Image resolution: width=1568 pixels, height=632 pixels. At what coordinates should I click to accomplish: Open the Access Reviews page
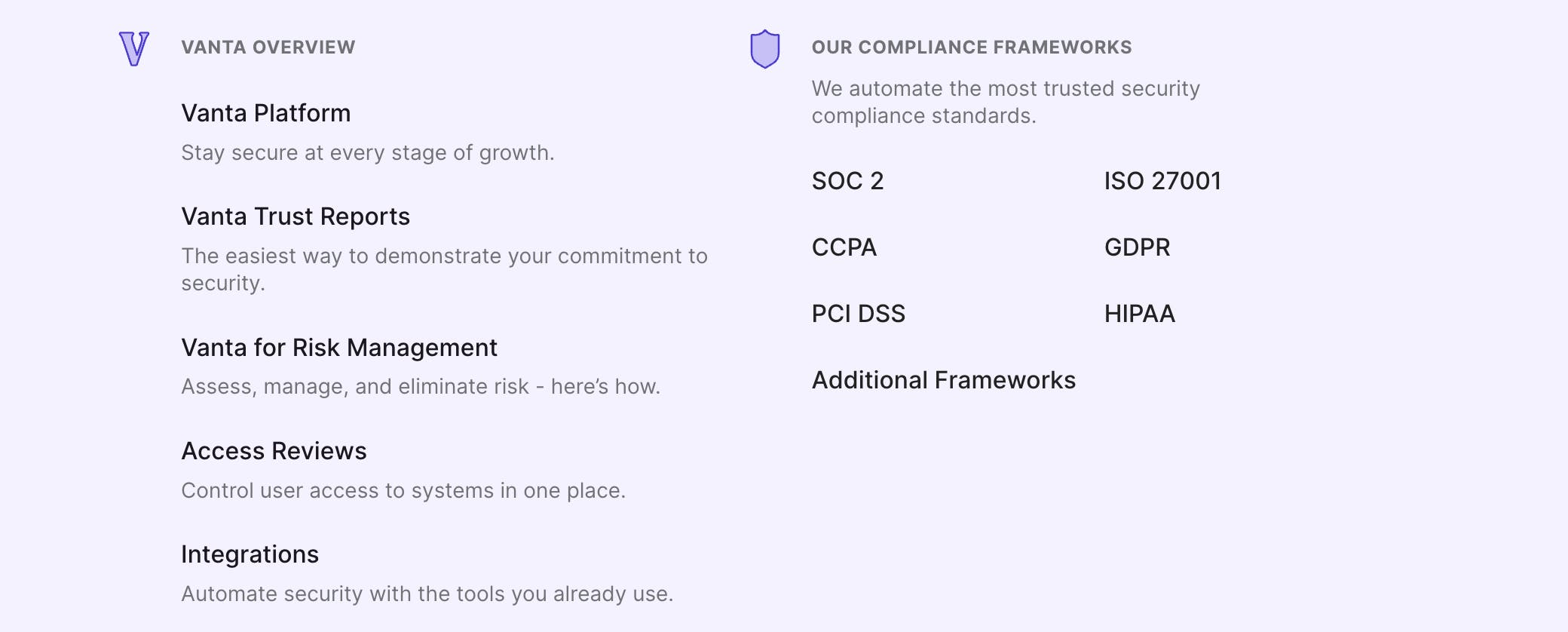coord(274,451)
